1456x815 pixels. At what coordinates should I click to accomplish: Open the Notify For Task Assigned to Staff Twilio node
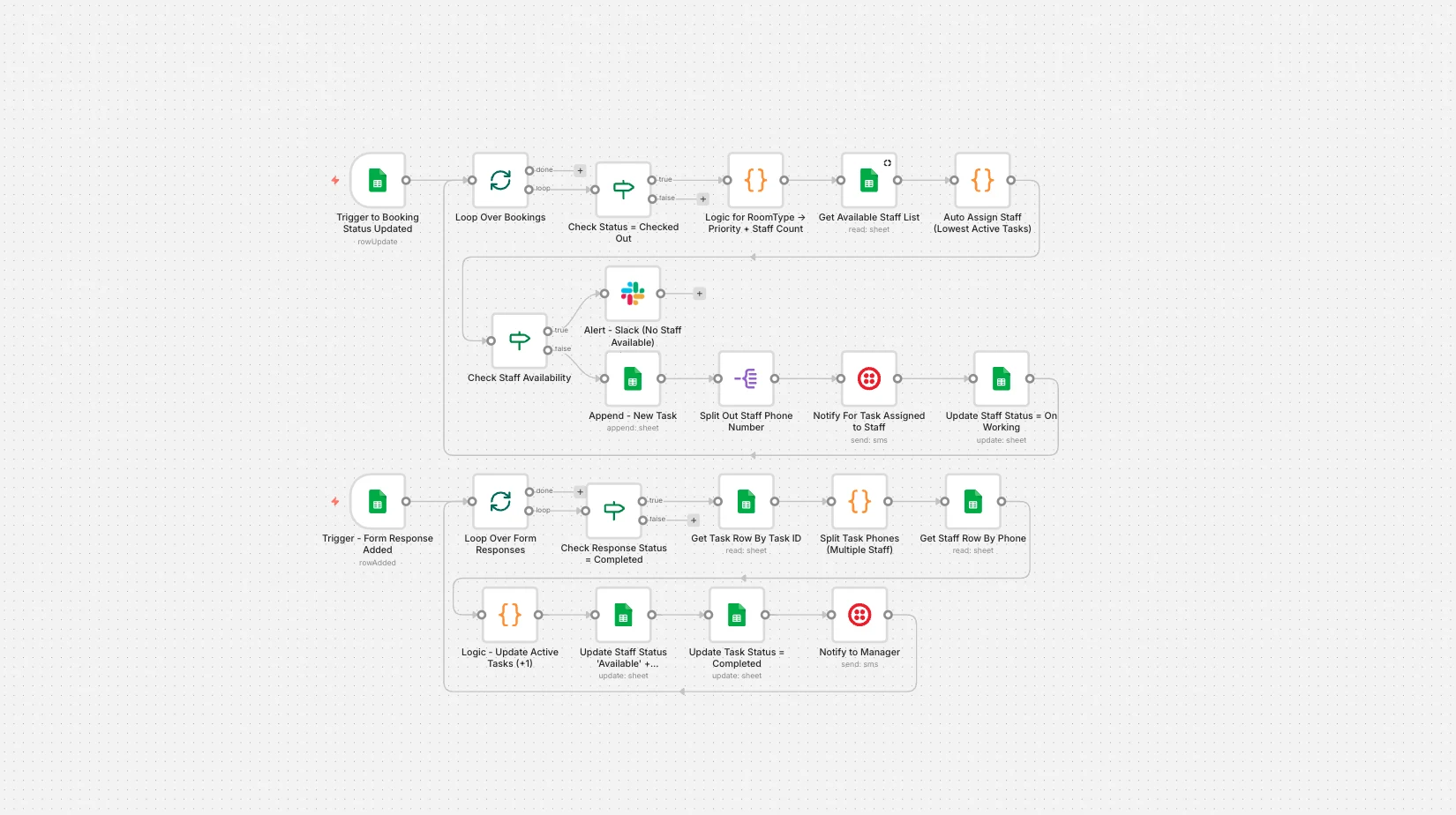[x=868, y=378]
